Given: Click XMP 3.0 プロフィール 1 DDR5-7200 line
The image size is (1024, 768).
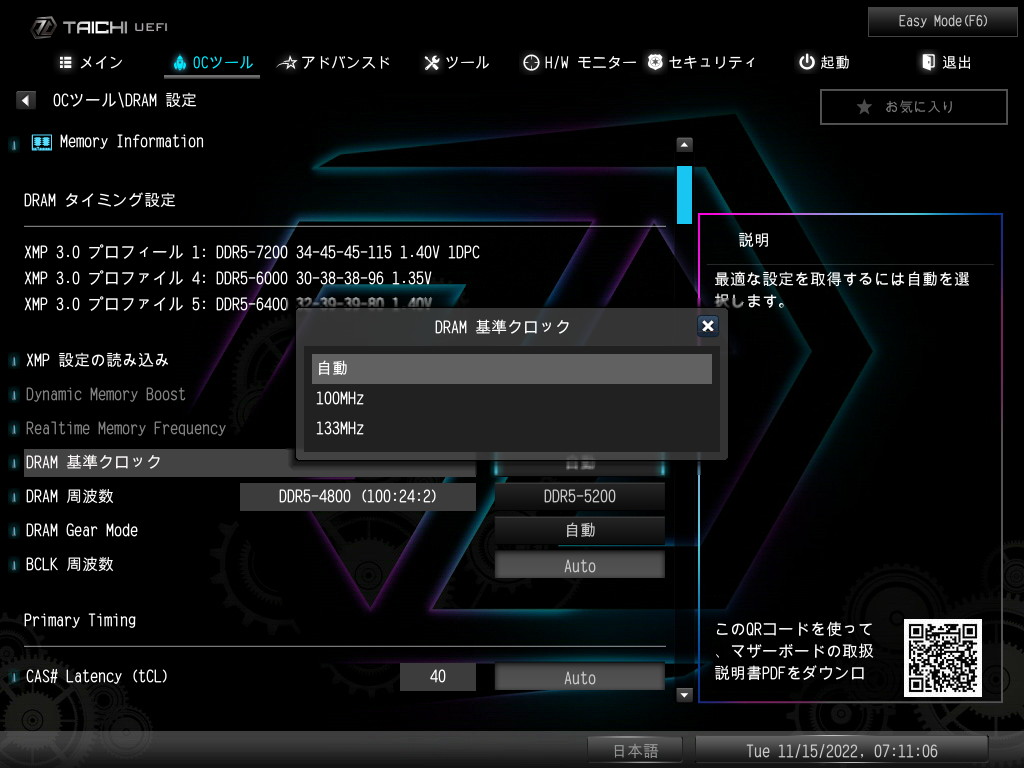Looking at the screenshot, I should pos(252,252).
